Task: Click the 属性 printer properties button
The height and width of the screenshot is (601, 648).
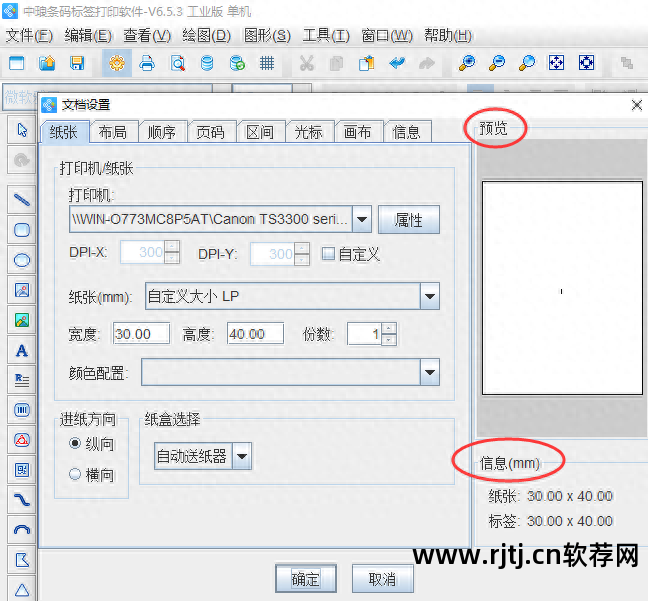Action: click(408, 220)
